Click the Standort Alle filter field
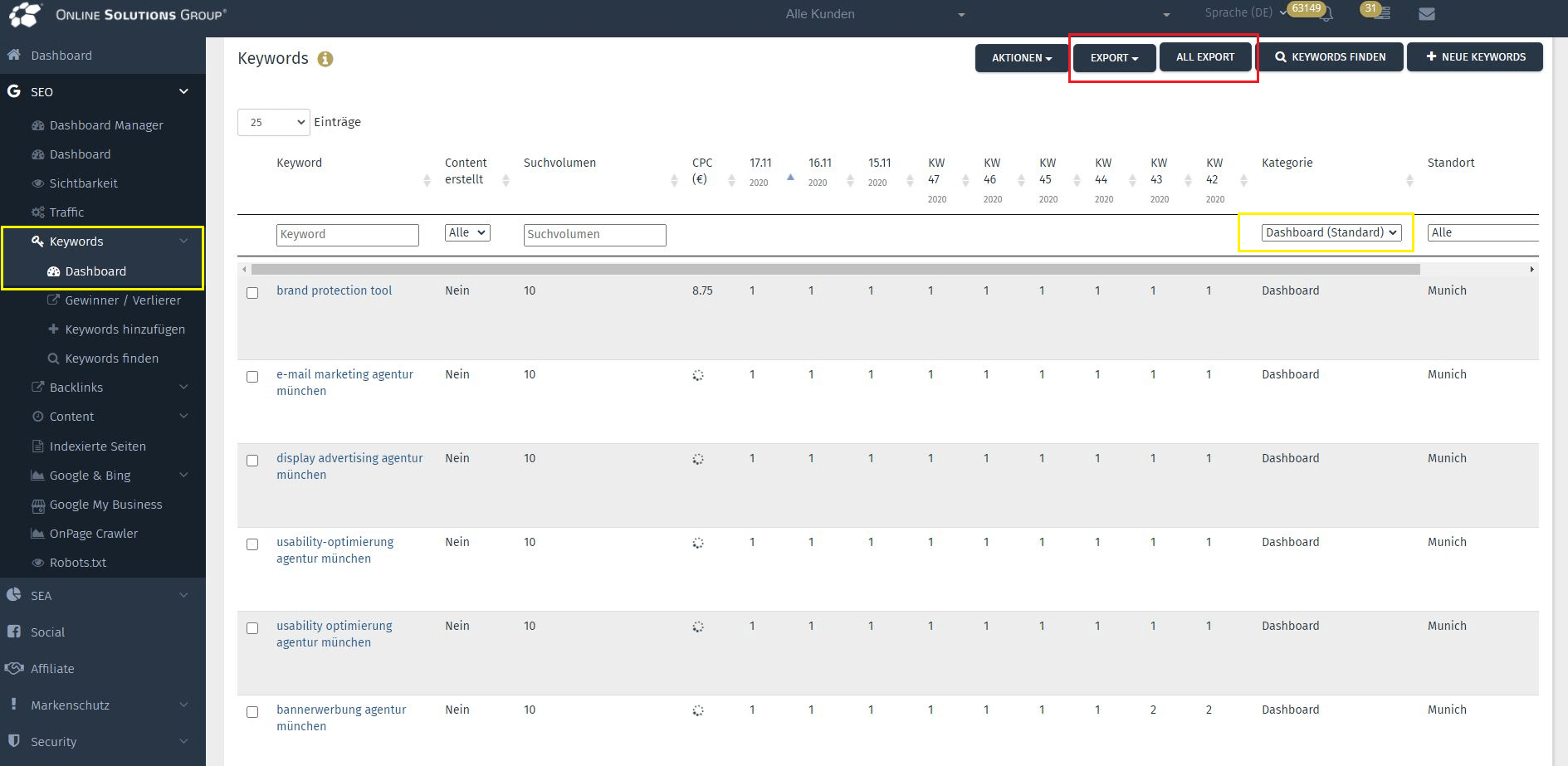This screenshot has width=1568, height=766. point(1483,233)
